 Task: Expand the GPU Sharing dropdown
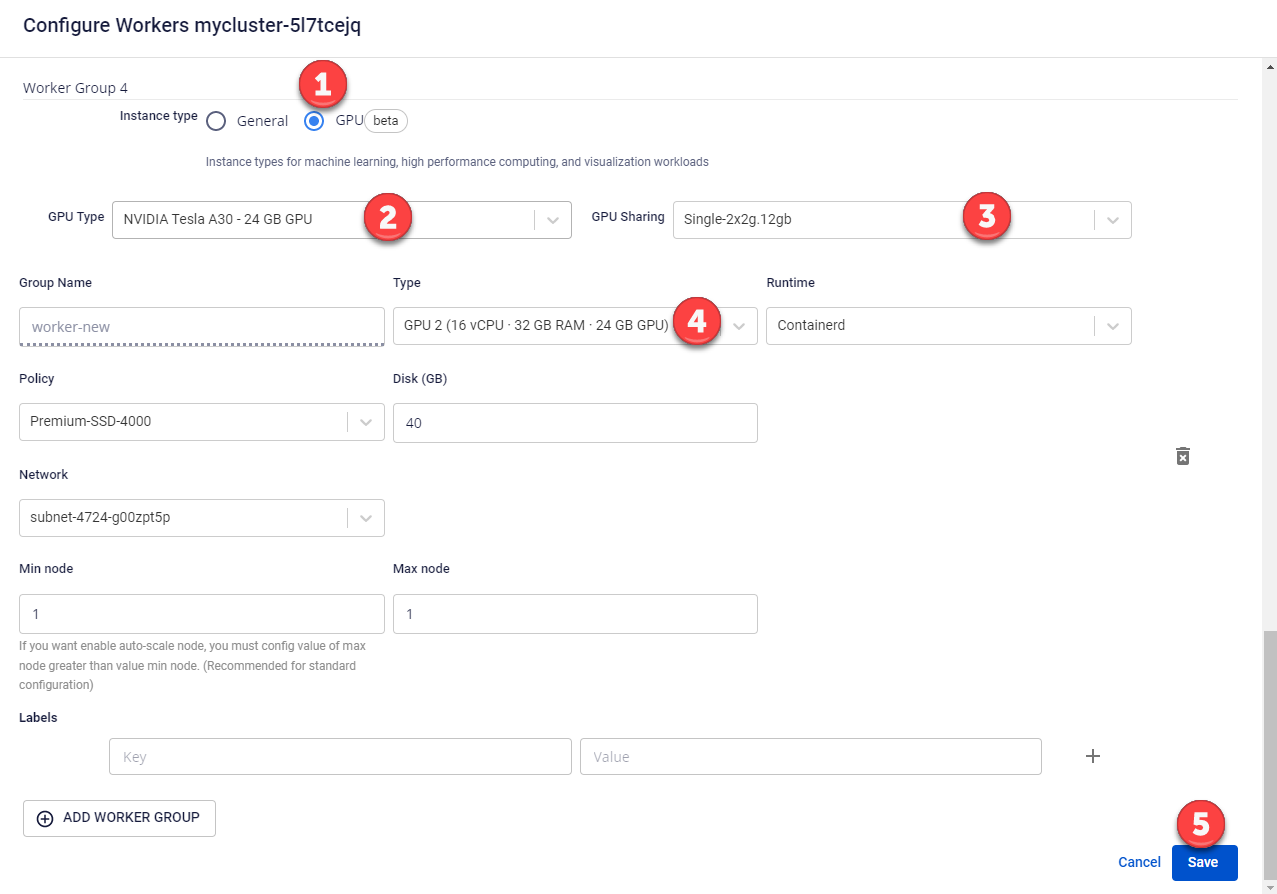(901, 219)
